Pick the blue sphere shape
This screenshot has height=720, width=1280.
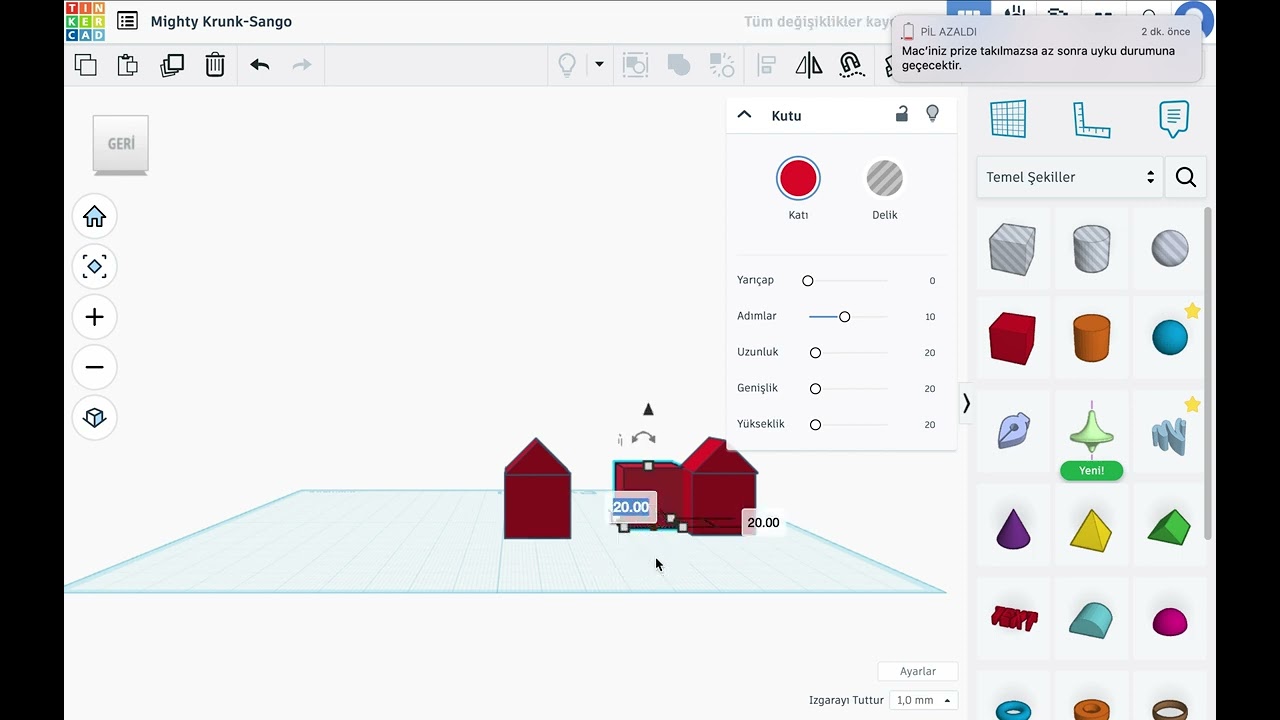(1170, 338)
